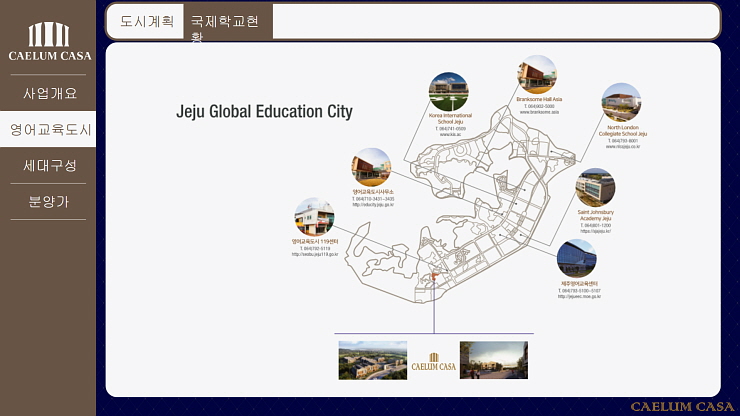Click 영어교육도시 119센터 circular photo
This screenshot has width=740, height=416.
pos(314,217)
